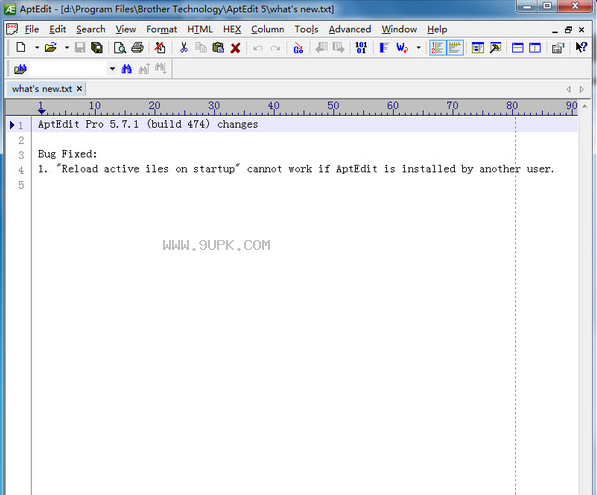
Task: Click the split vertically window icon
Action: (535, 48)
